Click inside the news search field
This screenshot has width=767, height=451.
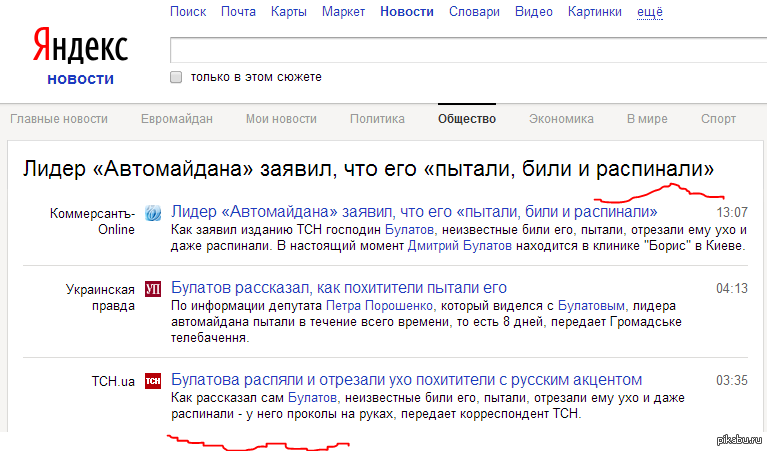[x=465, y=50]
